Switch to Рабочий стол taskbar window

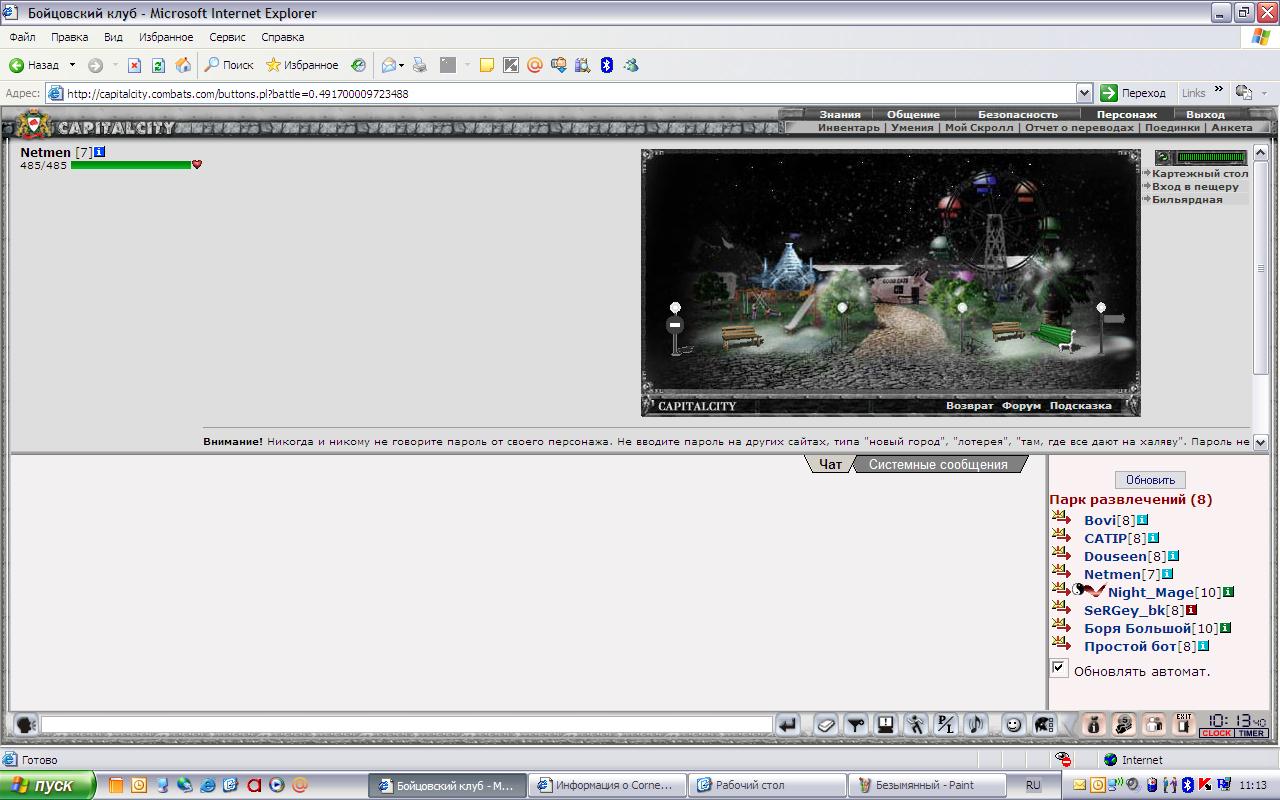pos(767,785)
